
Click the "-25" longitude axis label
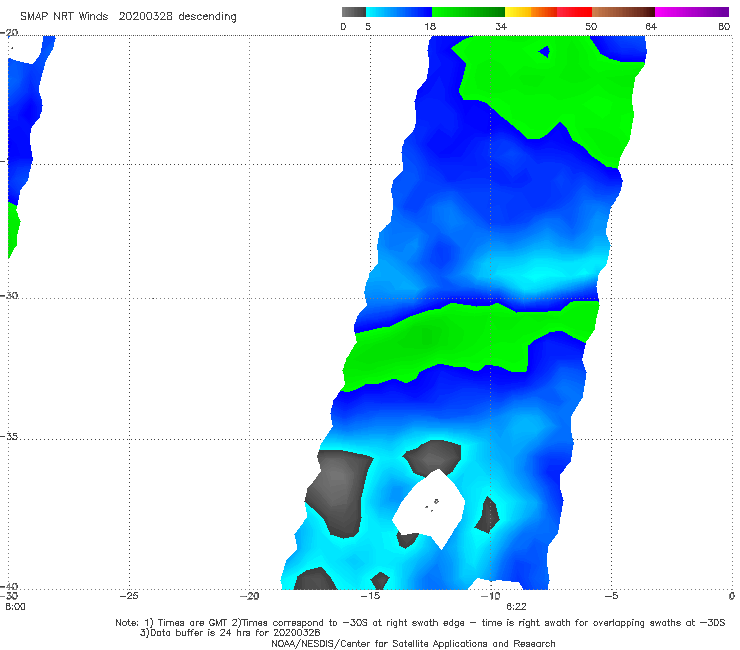click(x=129, y=596)
